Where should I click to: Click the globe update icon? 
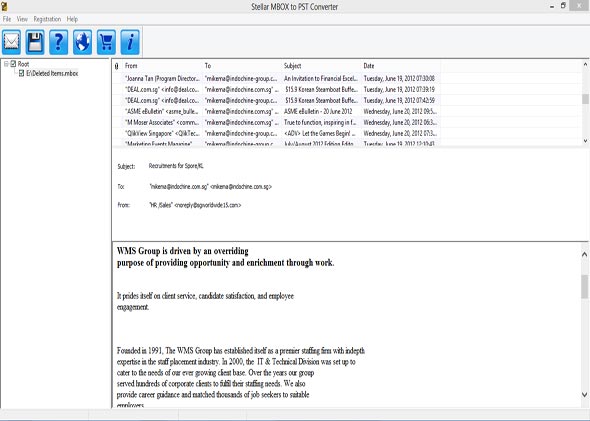82,42
